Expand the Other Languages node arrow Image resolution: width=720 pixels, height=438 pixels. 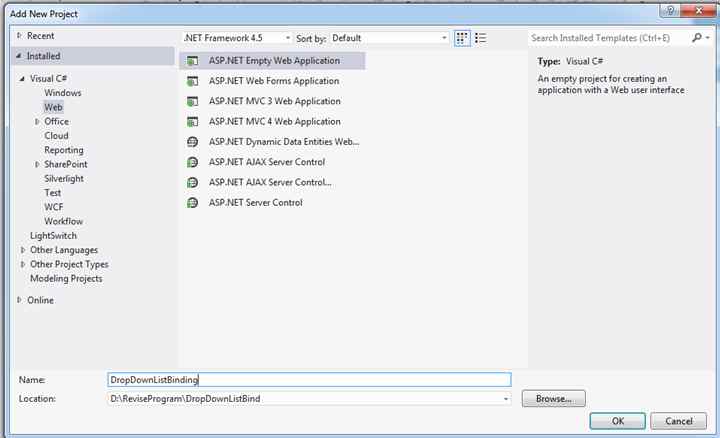pos(22,250)
